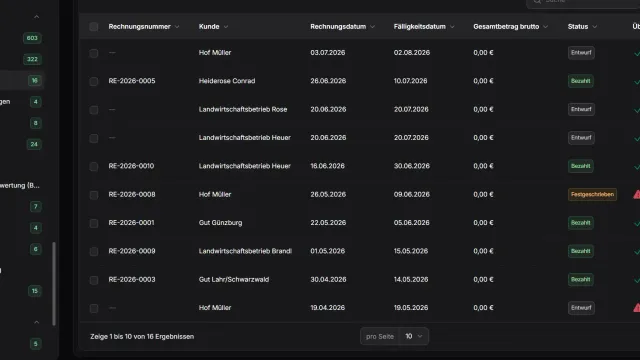The width and height of the screenshot is (640, 360).
Task: Click green checkmark in RE-2026-0005 row
Action: (637, 82)
